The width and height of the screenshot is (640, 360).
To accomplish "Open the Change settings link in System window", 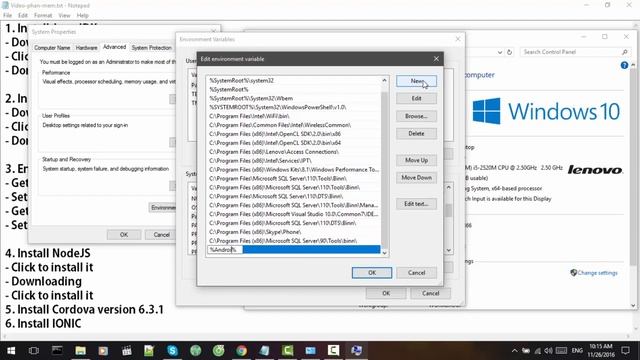I will 597,273.
